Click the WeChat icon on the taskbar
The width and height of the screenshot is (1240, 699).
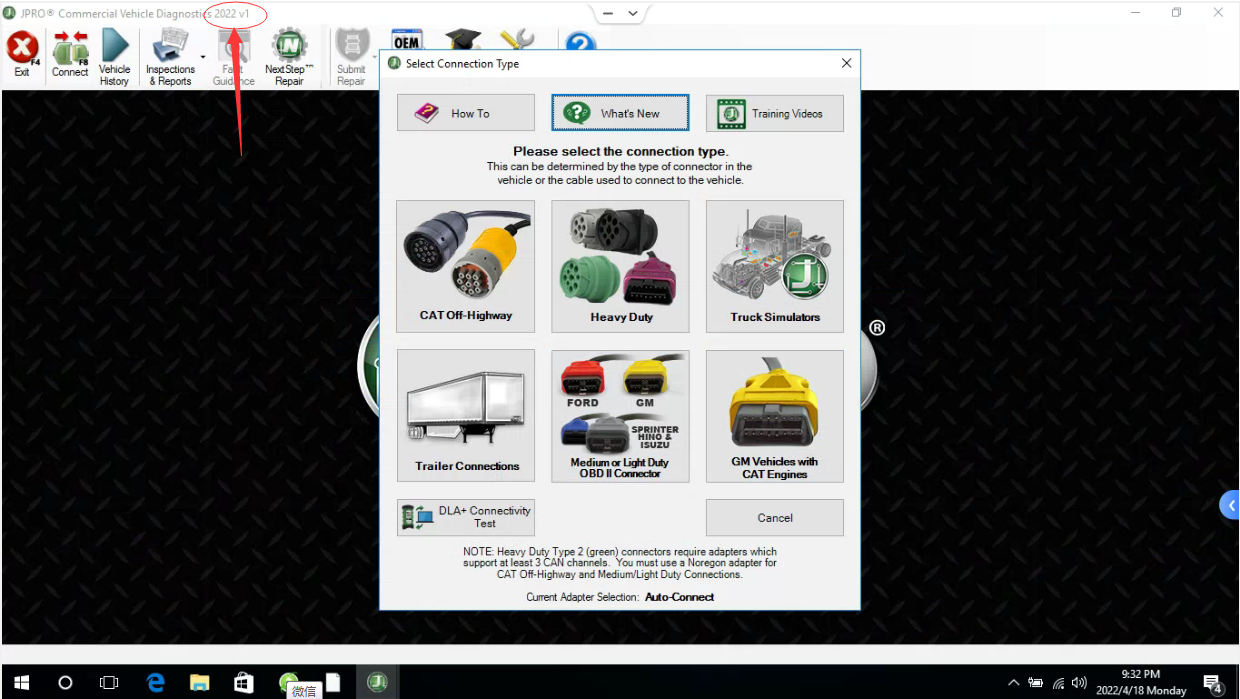[289, 682]
